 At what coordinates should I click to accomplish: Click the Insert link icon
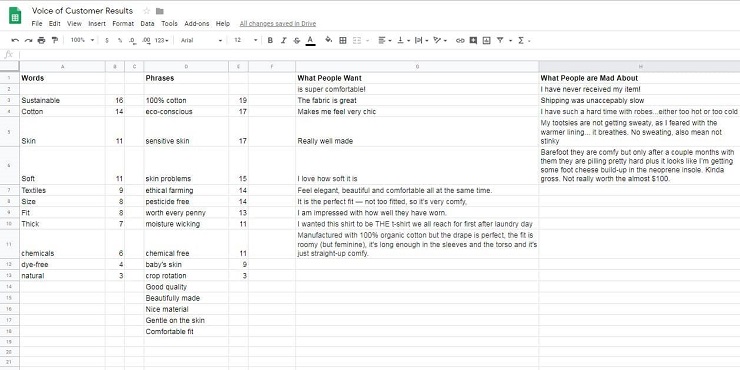460,41
